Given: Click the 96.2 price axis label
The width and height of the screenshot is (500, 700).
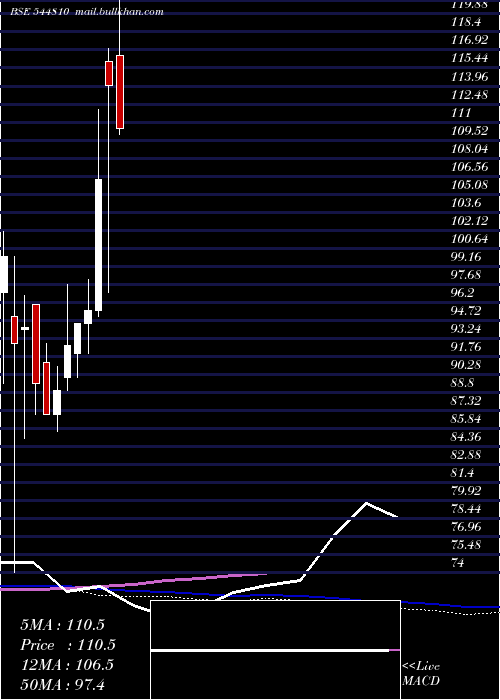Looking at the screenshot, I should click(462, 293).
